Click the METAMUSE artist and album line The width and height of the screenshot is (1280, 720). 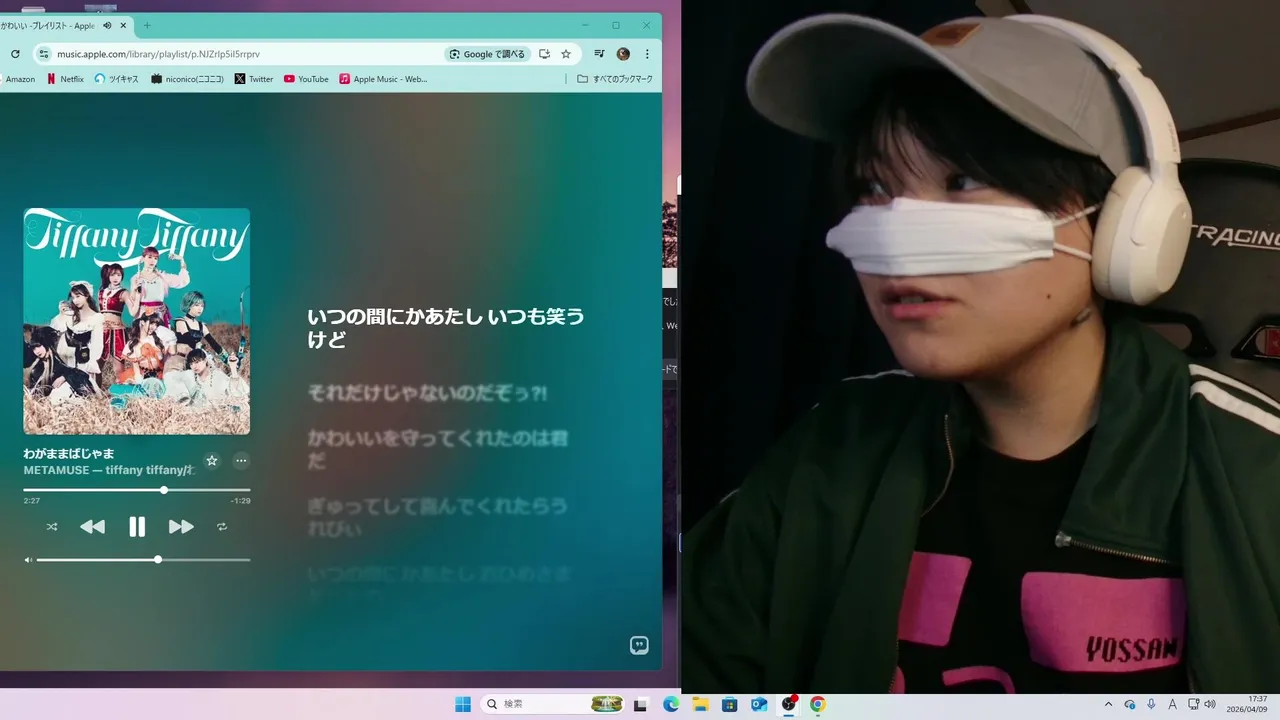[x=109, y=470]
